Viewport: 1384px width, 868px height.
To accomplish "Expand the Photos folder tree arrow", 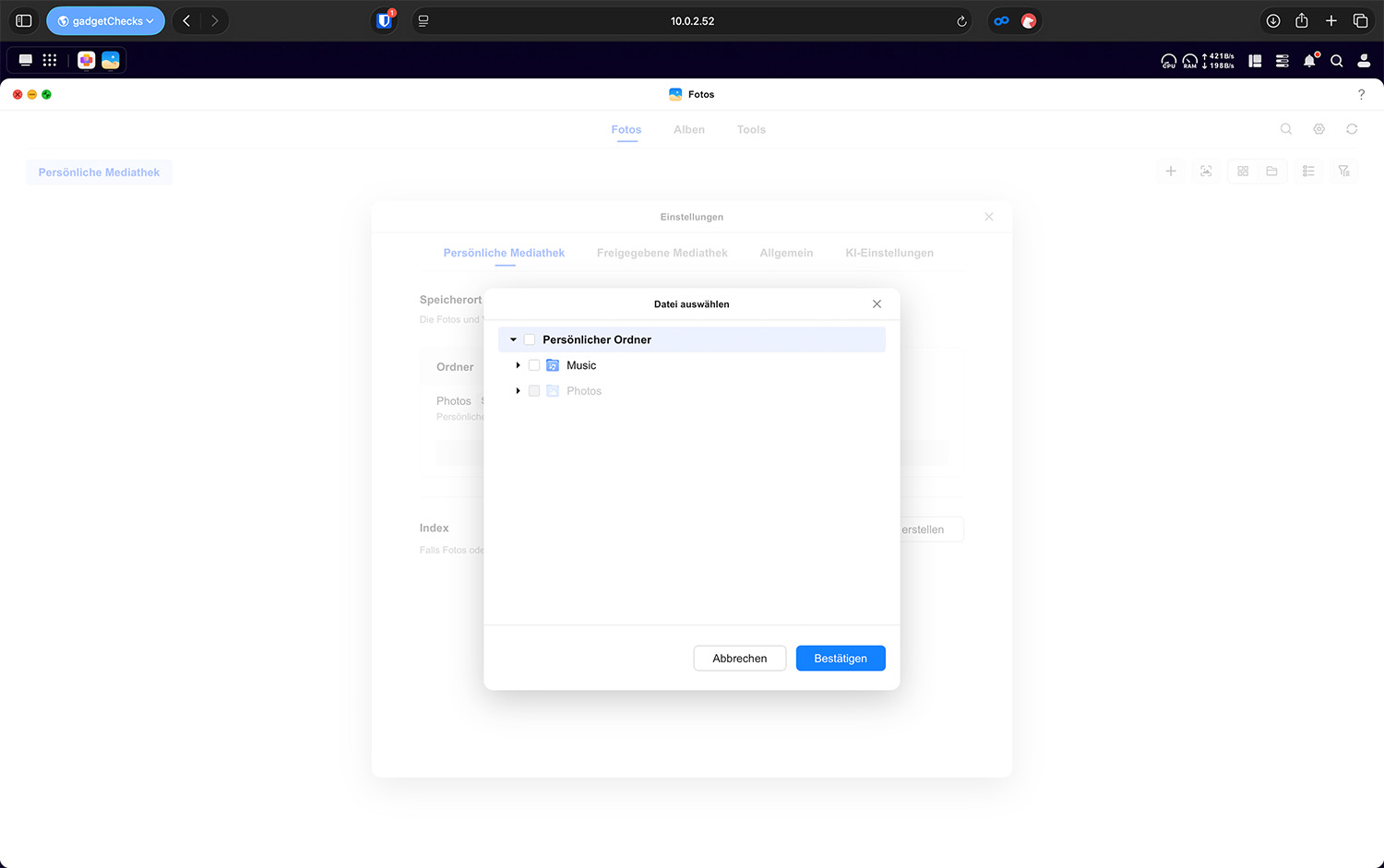I will pyautogui.click(x=518, y=391).
